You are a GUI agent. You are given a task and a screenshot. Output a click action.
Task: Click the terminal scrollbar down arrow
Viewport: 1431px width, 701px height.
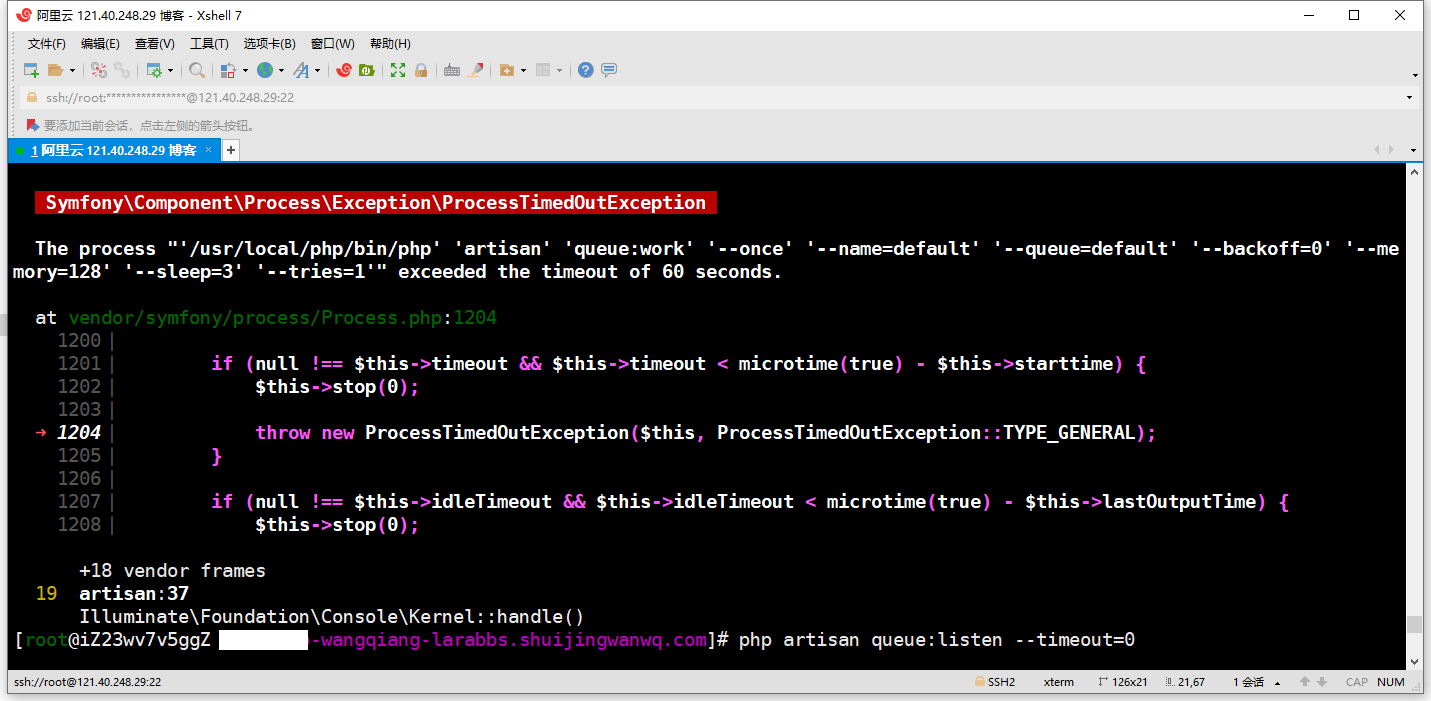pos(1414,661)
